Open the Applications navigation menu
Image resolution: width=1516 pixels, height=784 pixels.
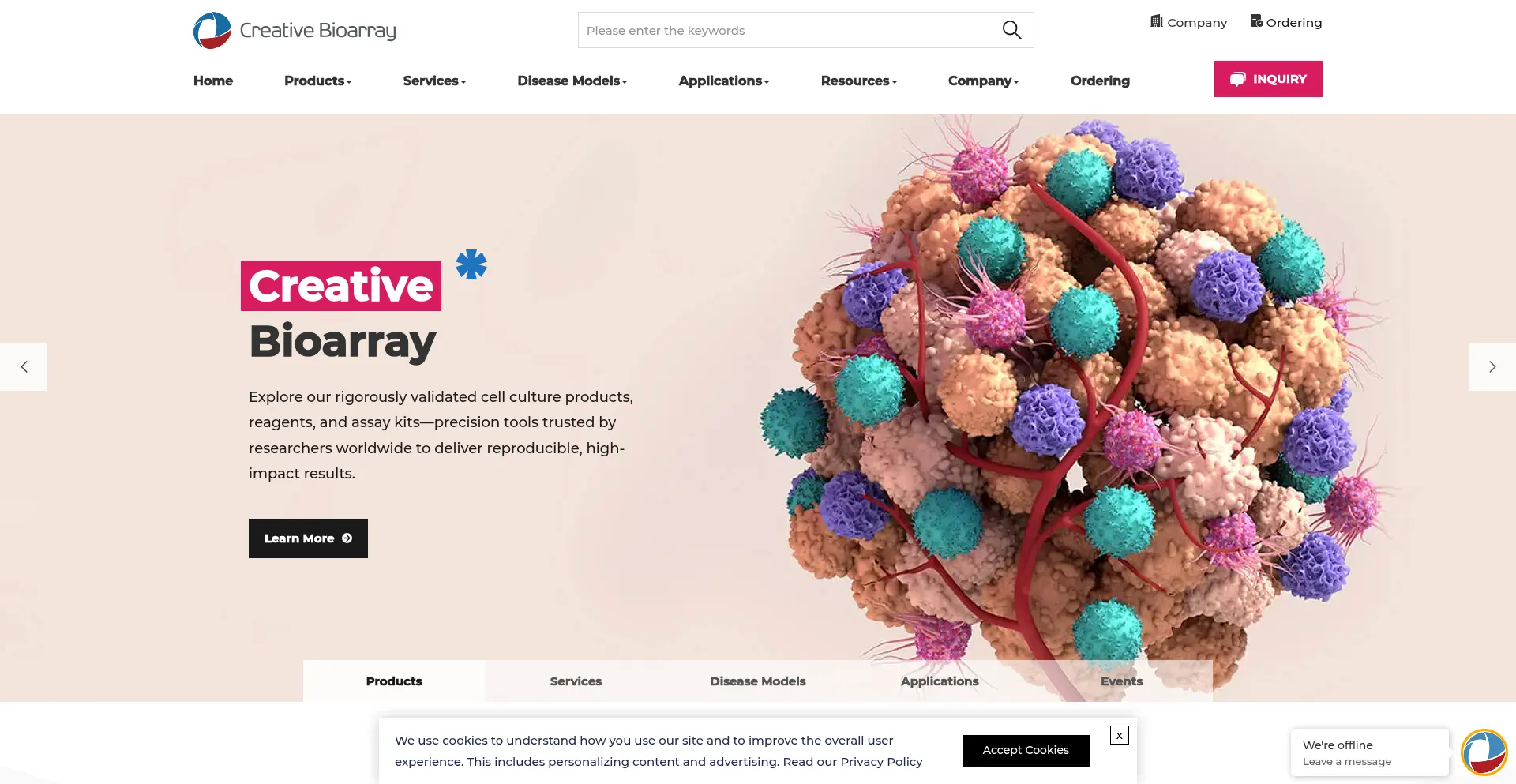[x=724, y=81]
